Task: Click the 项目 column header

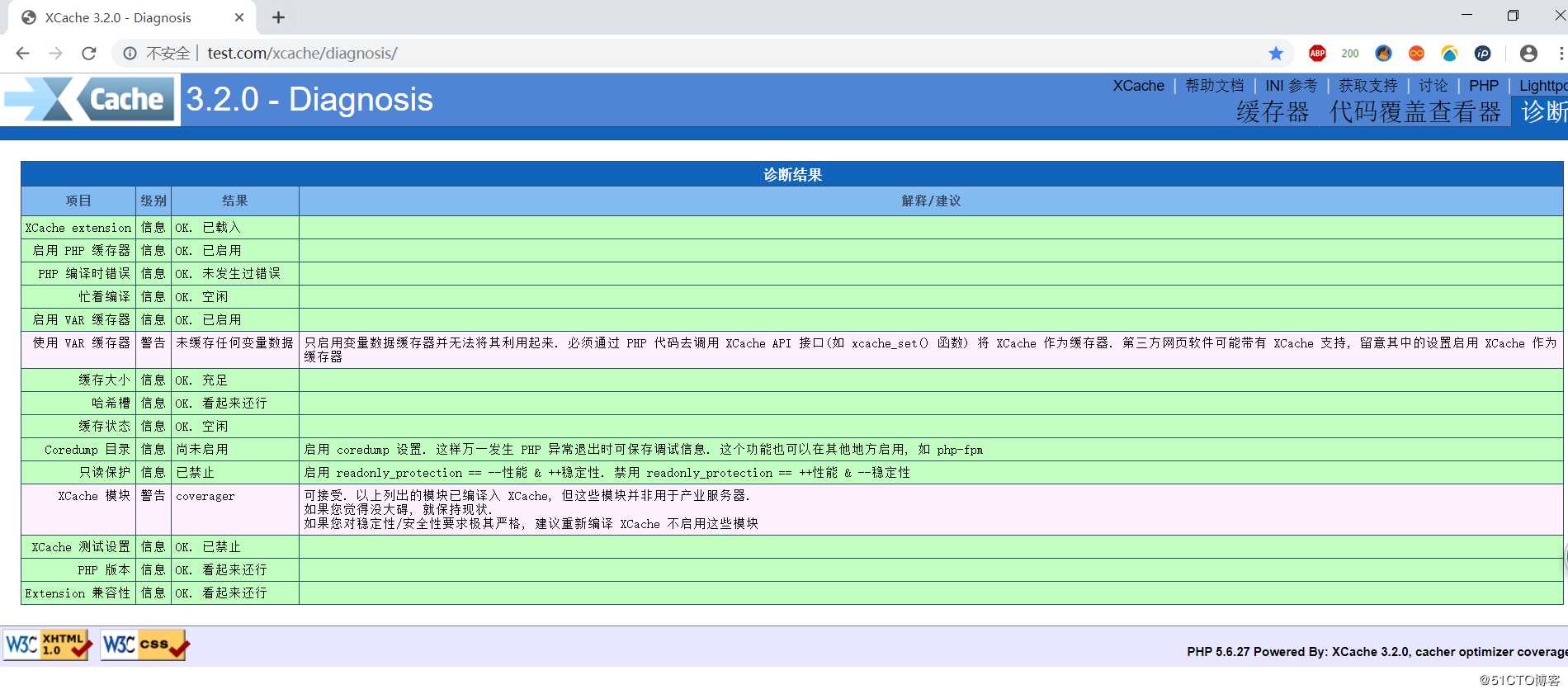Action: (78, 201)
